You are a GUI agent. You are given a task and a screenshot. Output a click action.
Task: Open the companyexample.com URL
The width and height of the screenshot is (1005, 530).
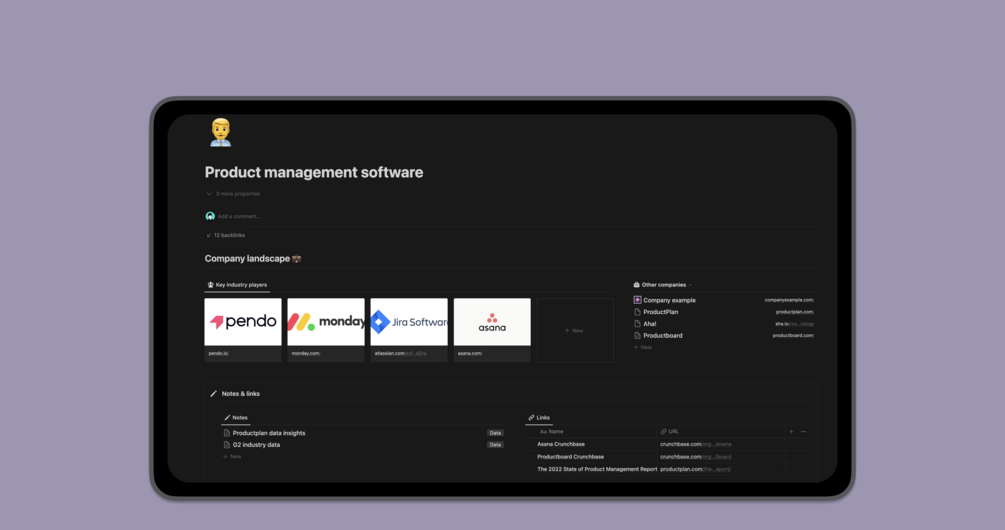(789, 300)
